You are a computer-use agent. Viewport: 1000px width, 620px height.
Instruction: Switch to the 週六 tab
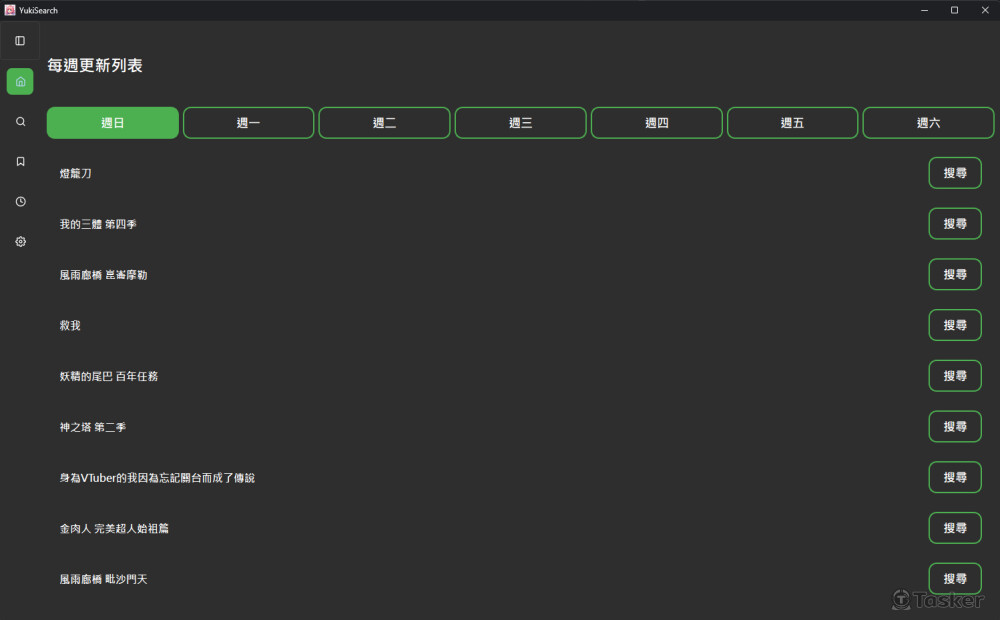point(928,123)
